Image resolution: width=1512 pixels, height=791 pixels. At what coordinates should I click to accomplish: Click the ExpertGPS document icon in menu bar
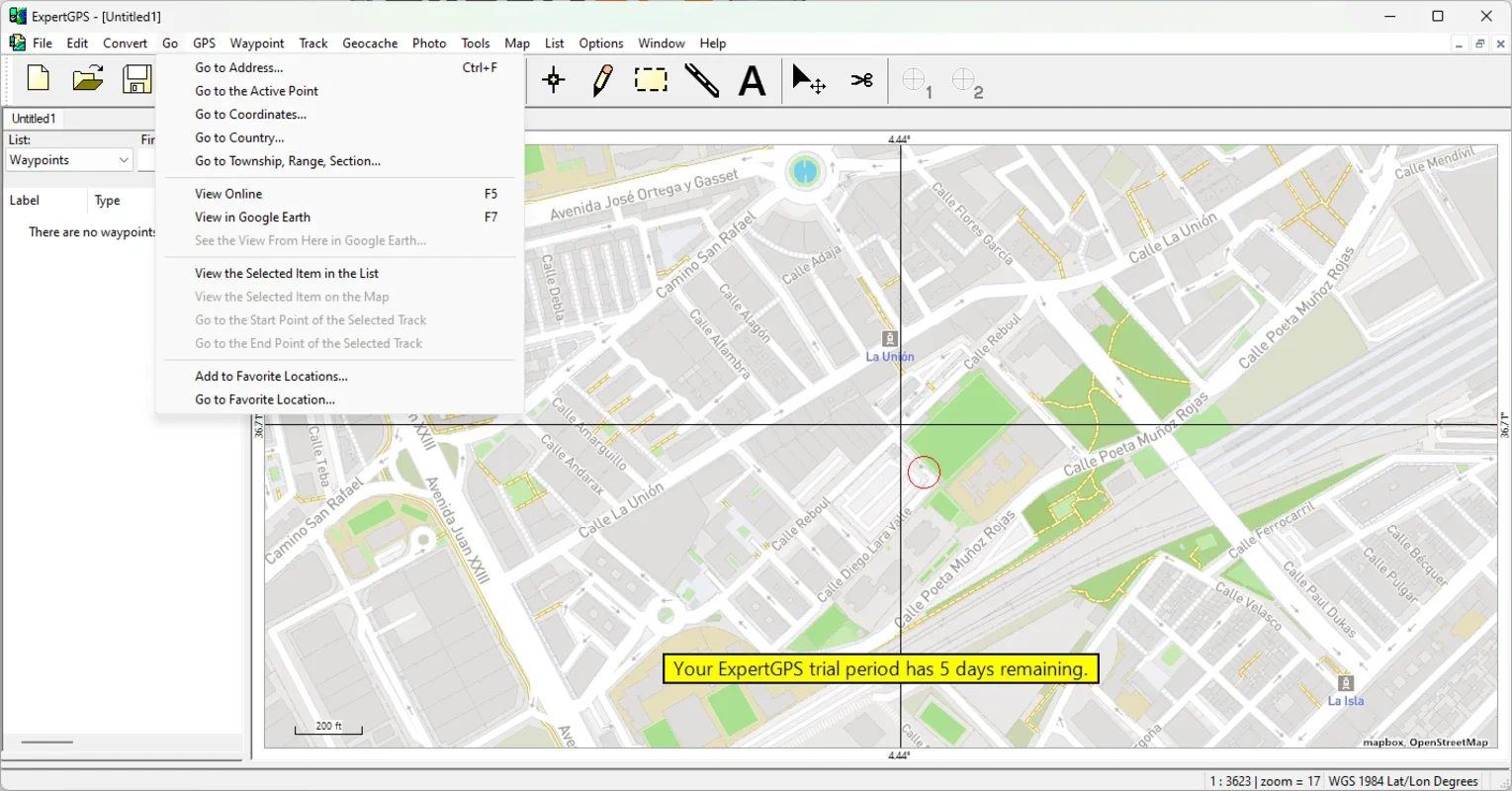17,43
